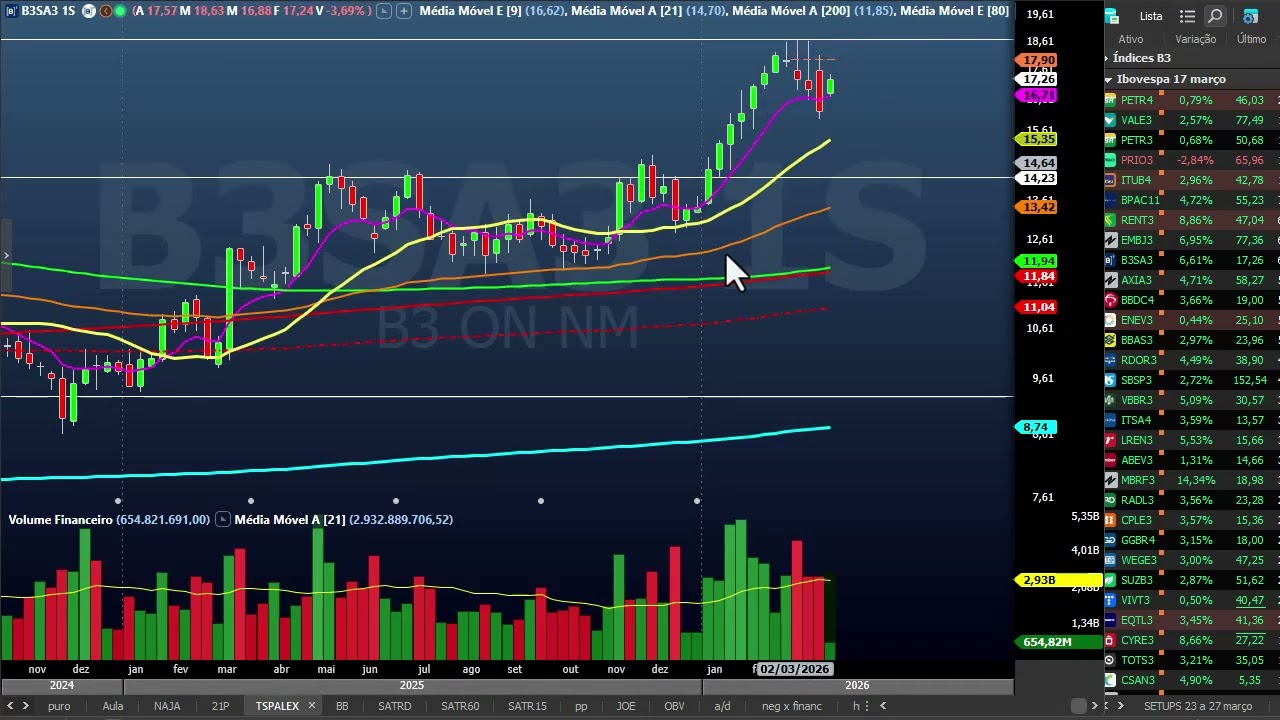The width and height of the screenshot is (1280, 720).
Task: Click the round B3 icon after '1S' label
Action: point(88,11)
